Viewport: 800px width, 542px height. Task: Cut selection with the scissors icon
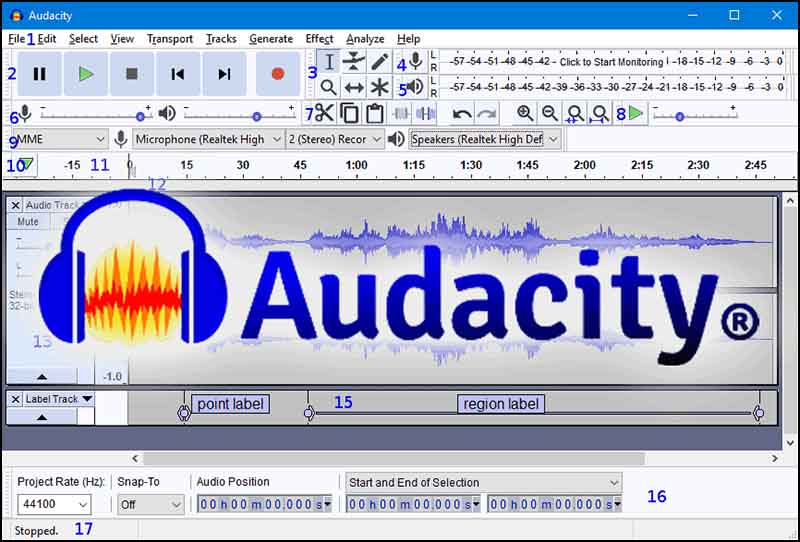coord(324,113)
